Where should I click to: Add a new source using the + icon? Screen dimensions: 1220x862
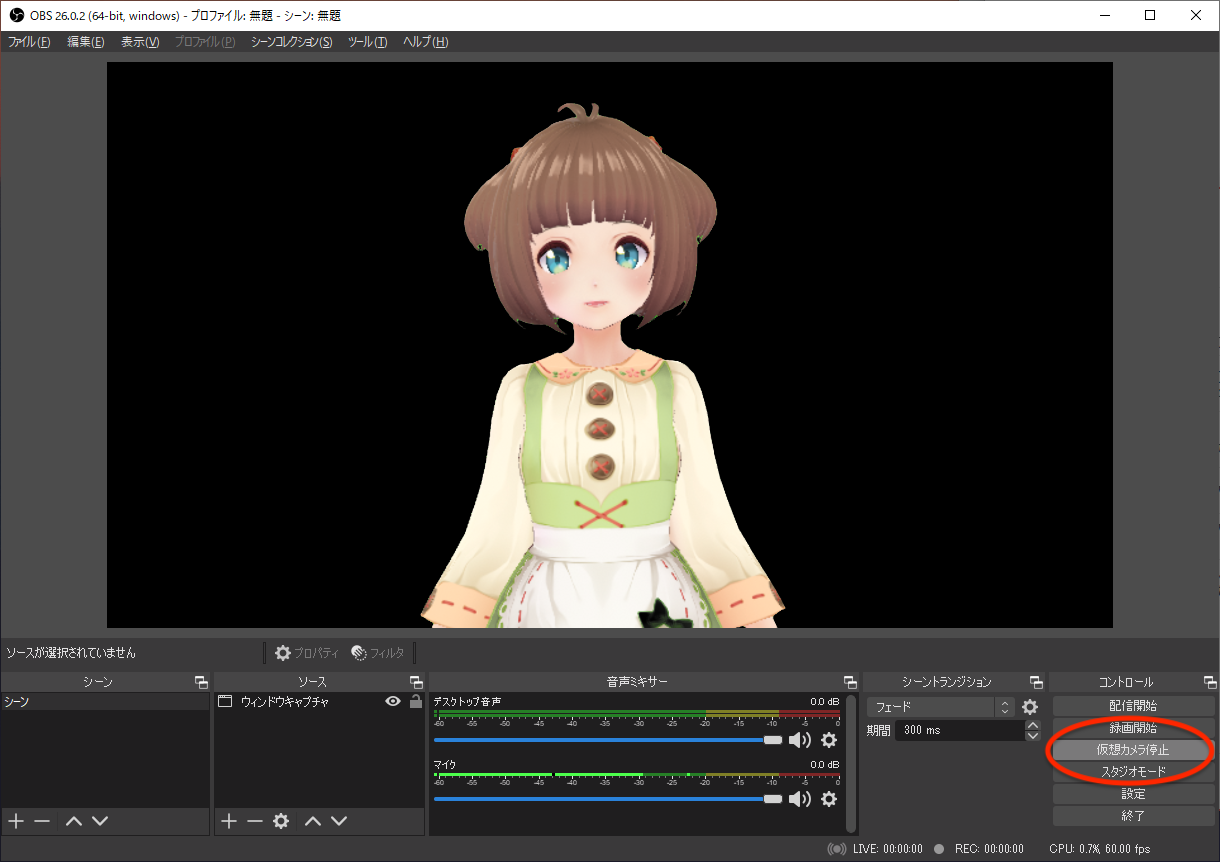click(227, 821)
